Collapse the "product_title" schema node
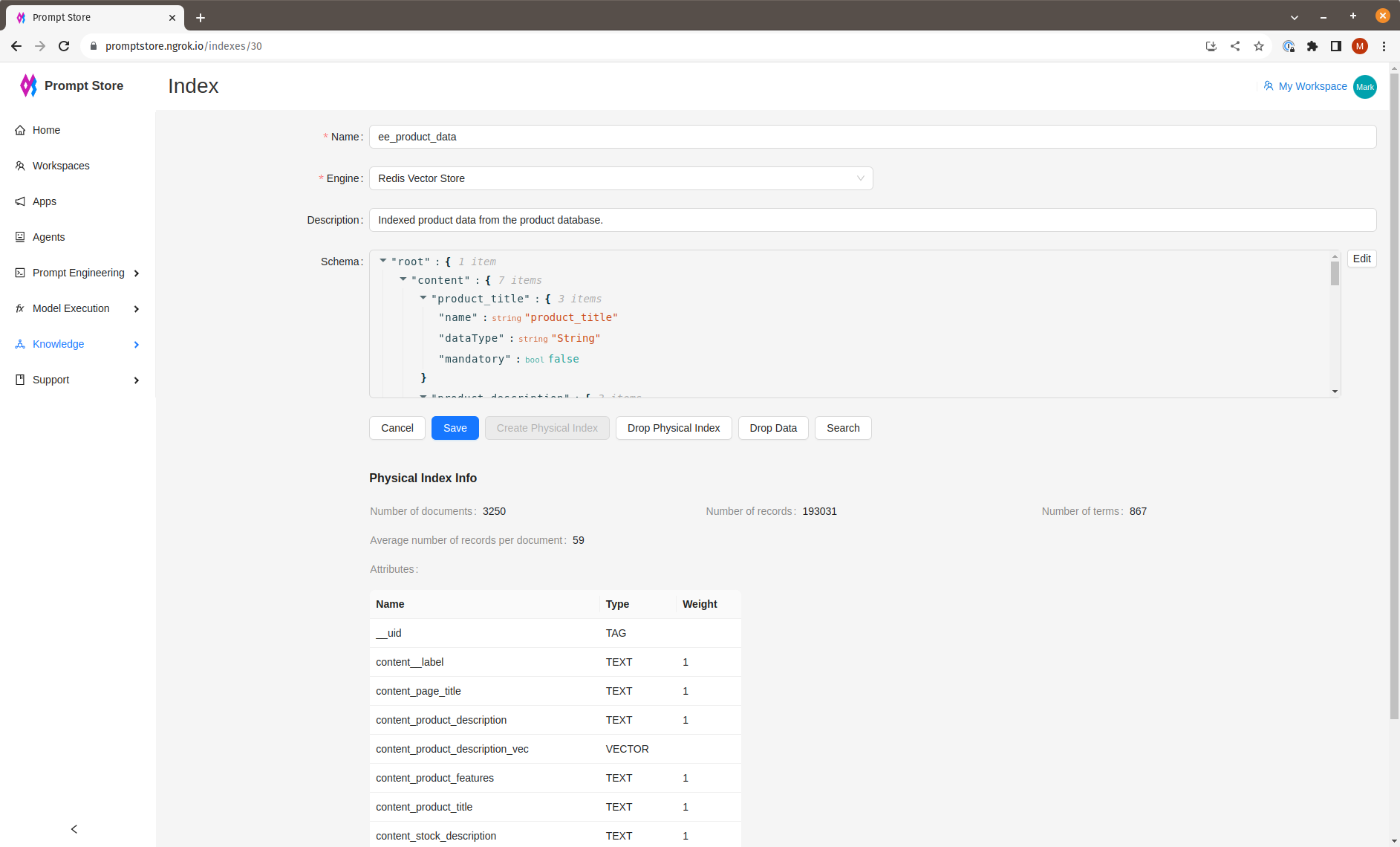Image resolution: width=1400 pixels, height=847 pixels. [423, 298]
